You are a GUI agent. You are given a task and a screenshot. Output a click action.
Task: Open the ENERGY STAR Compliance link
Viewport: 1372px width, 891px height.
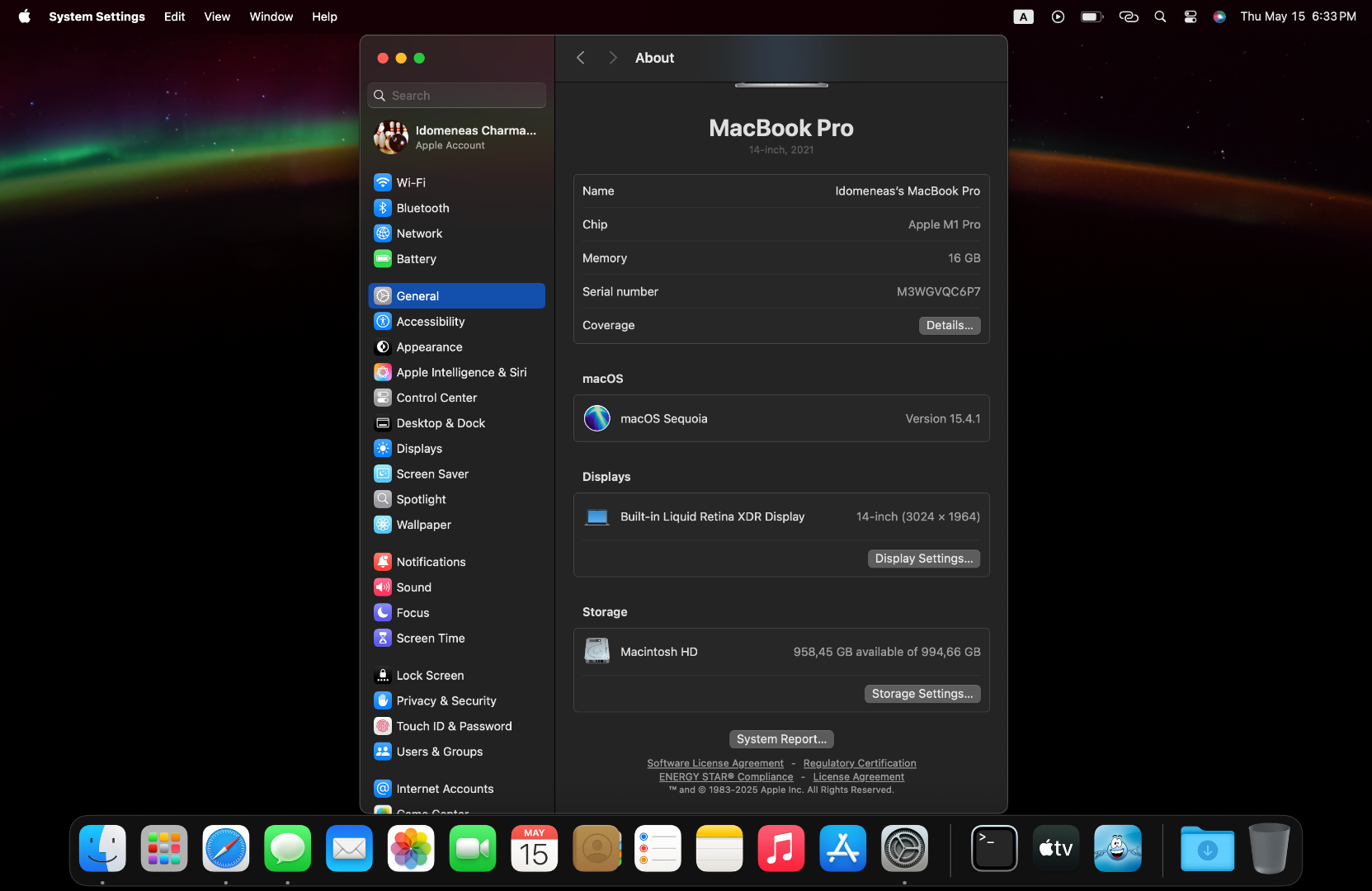point(726,776)
